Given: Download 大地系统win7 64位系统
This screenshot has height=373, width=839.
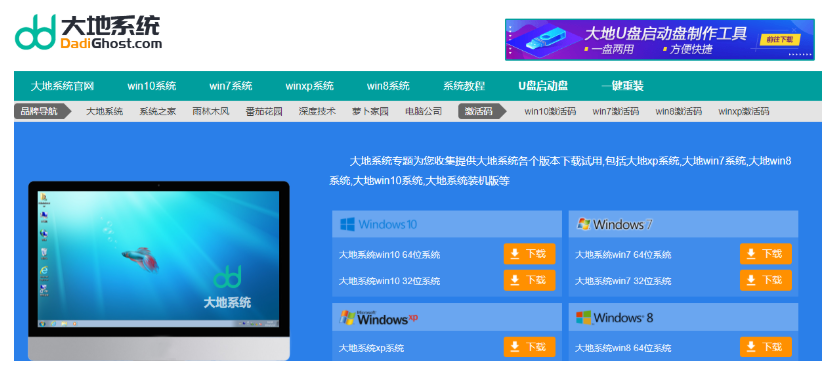Looking at the screenshot, I should pos(766,254).
